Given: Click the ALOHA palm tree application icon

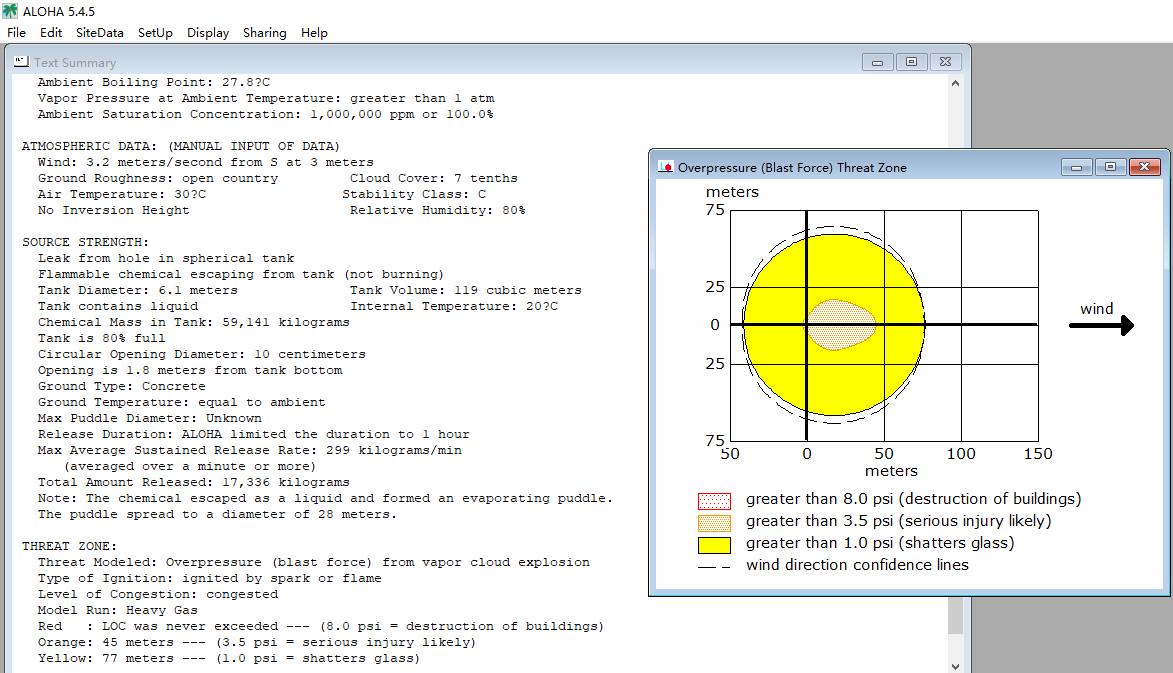Looking at the screenshot, I should (10, 11).
